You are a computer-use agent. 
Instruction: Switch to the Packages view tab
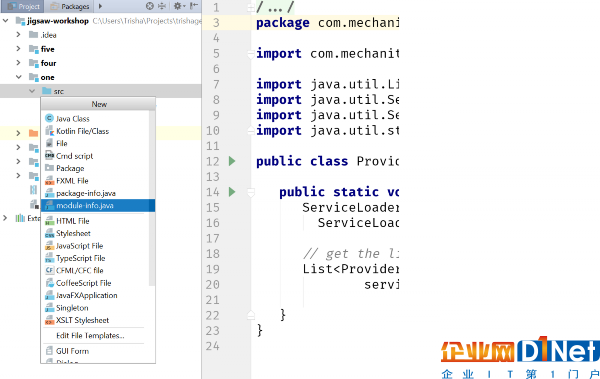click(70, 6)
